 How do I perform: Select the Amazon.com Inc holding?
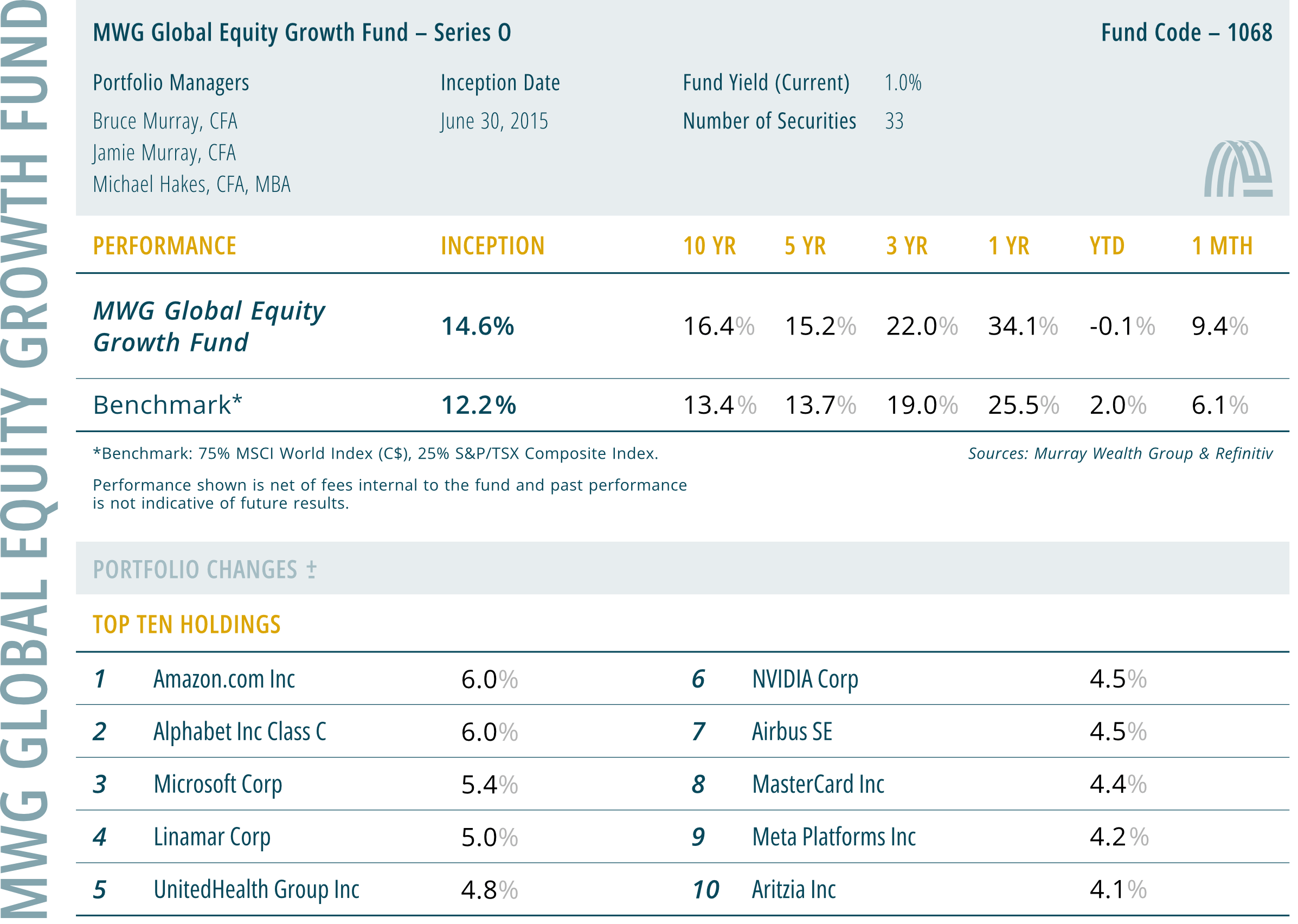coord(224,679)
